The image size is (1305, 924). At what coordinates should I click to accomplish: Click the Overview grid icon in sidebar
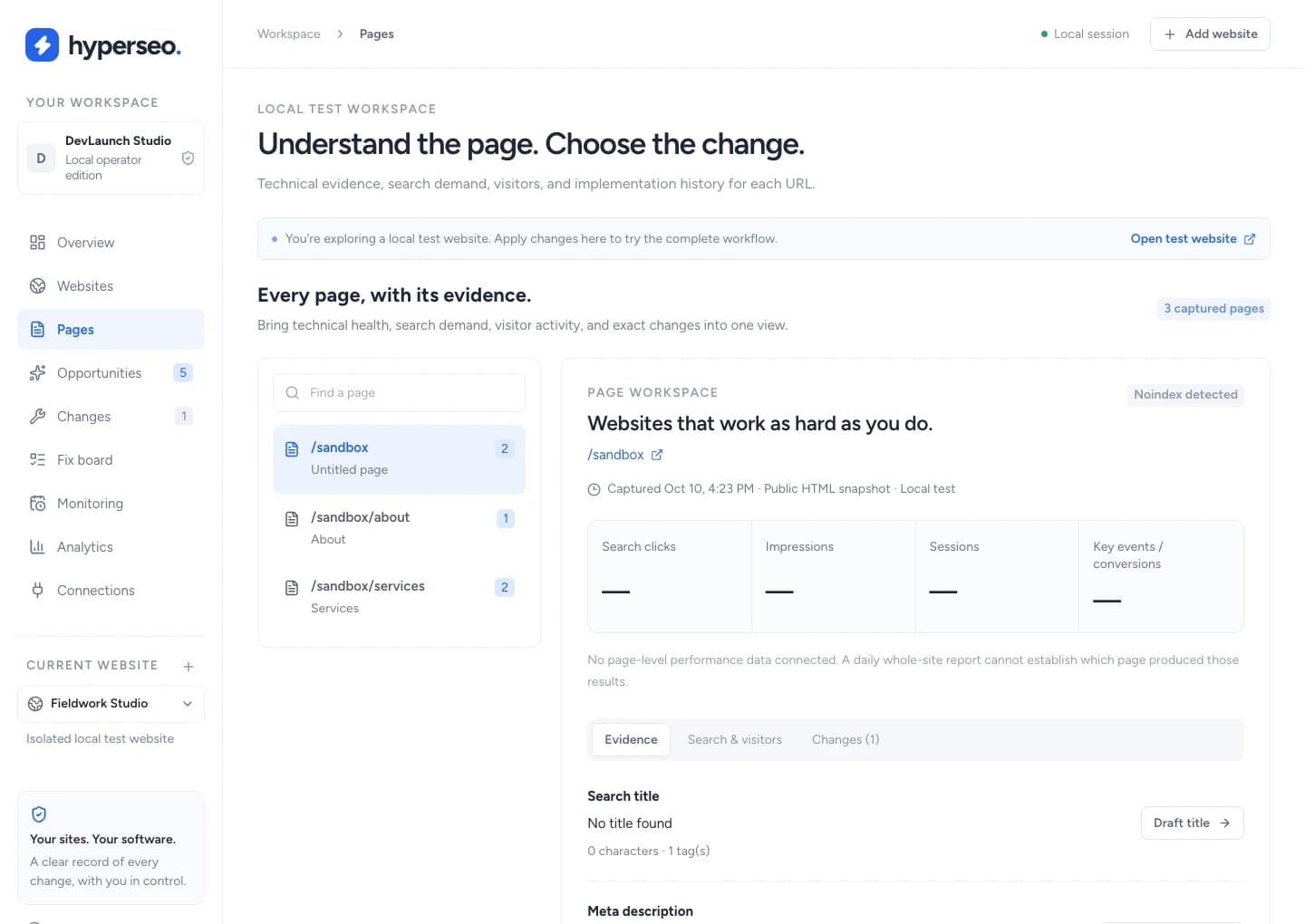click(x=37, y=243)
